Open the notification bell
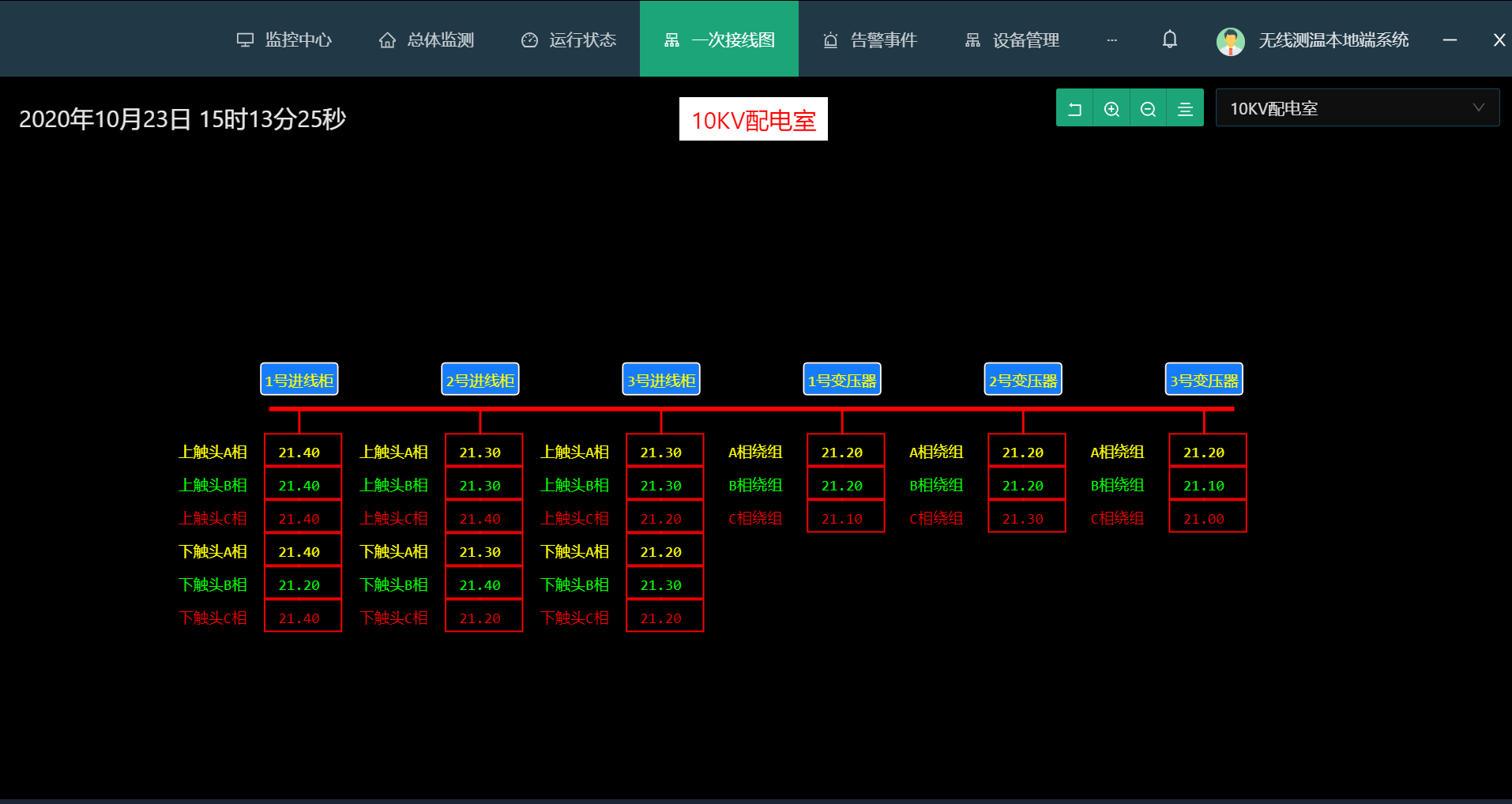The width and height of the screenshot is (1512, 804). click(x=1169, y=39)
